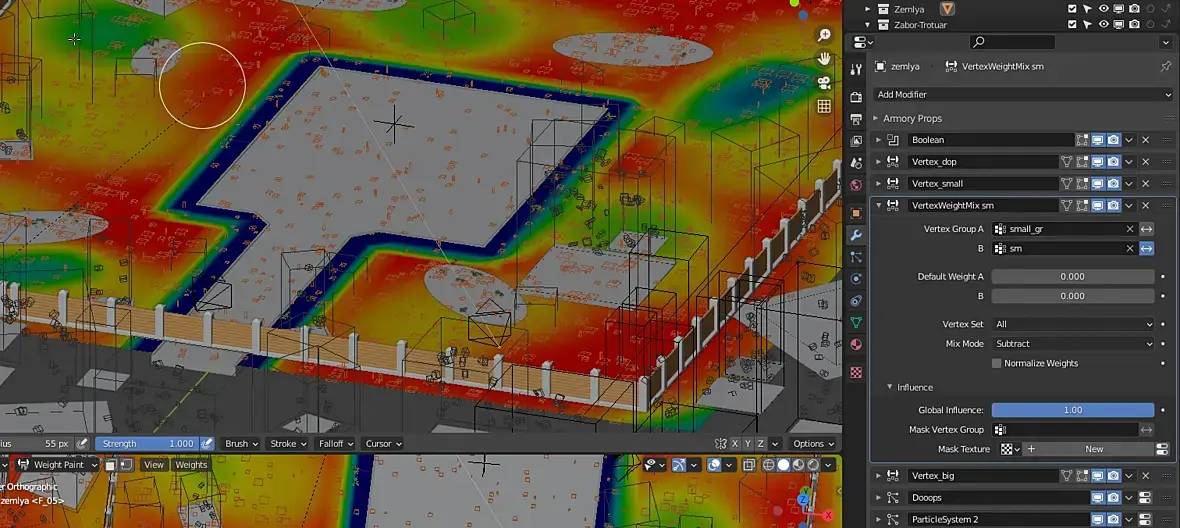The image size is (1180, 528).
Task: Open the Scene properties tab
Action: pos(856,163)
